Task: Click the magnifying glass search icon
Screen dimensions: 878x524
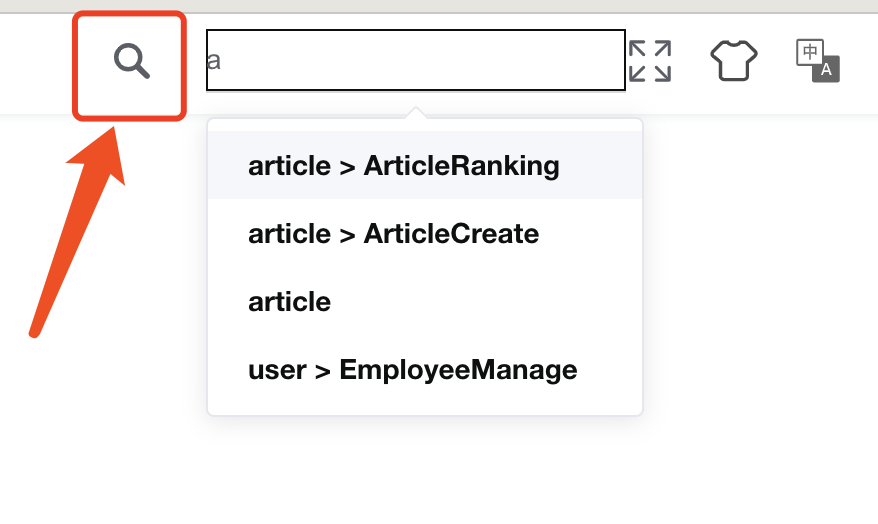Action: tap(131, 62)
